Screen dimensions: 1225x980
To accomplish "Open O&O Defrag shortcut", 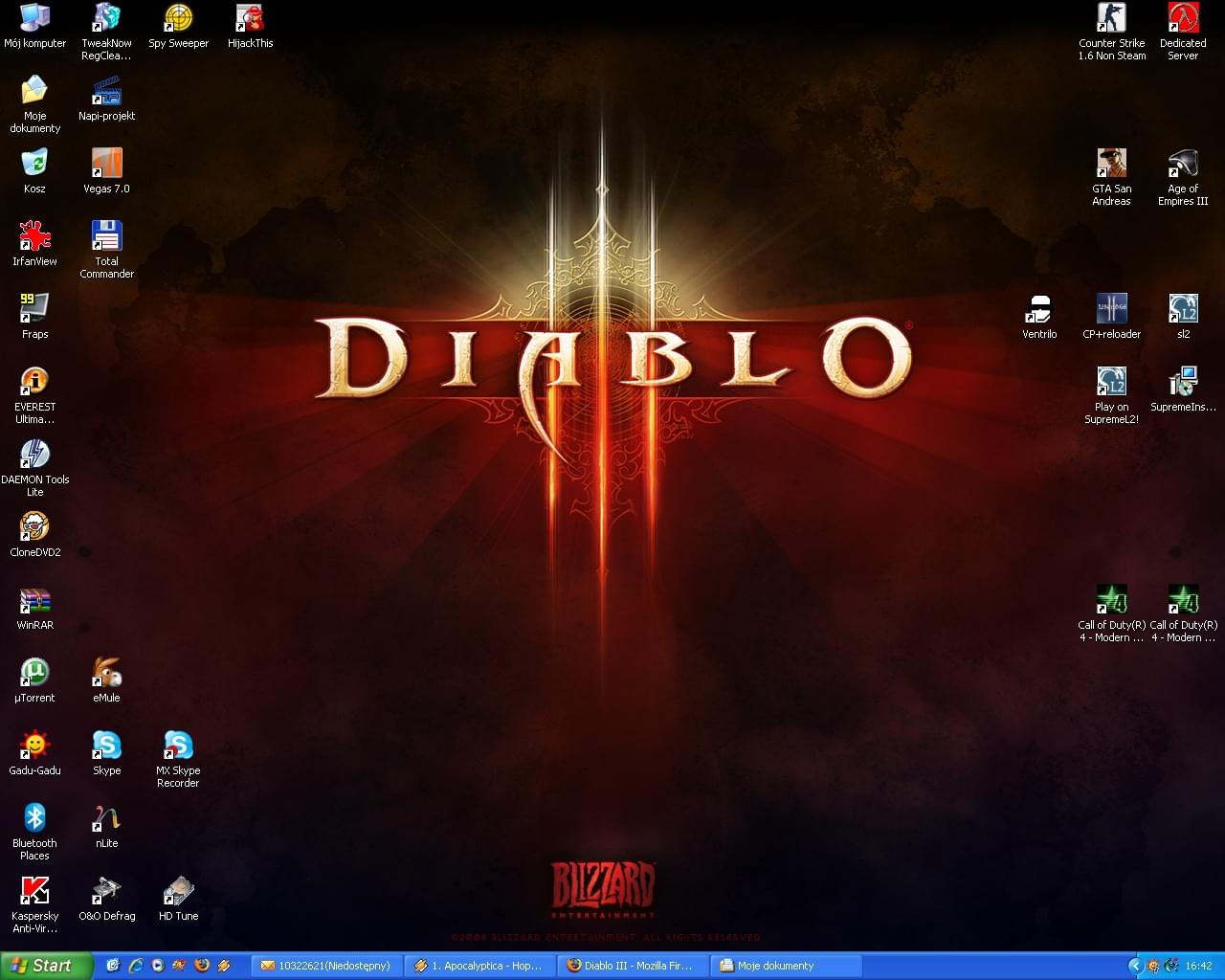I will click(106, 899).
